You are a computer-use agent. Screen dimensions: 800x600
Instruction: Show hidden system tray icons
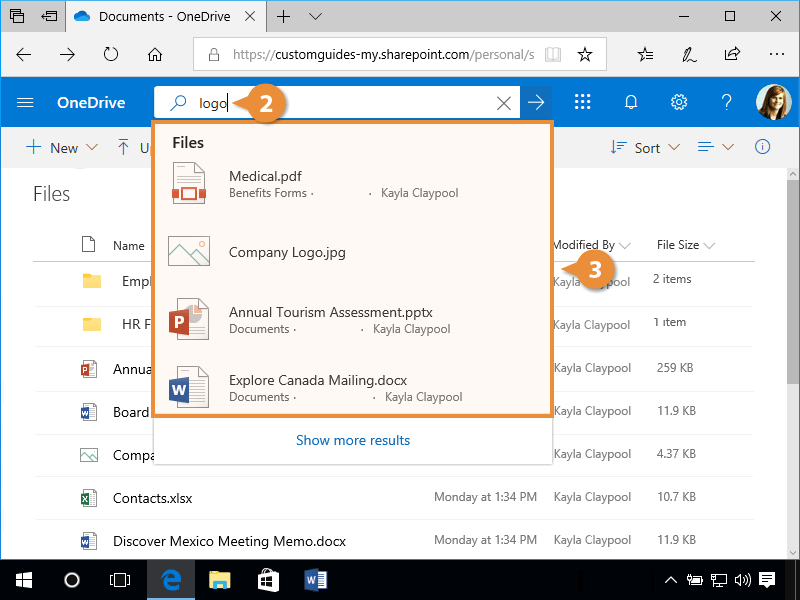(671, 580)
